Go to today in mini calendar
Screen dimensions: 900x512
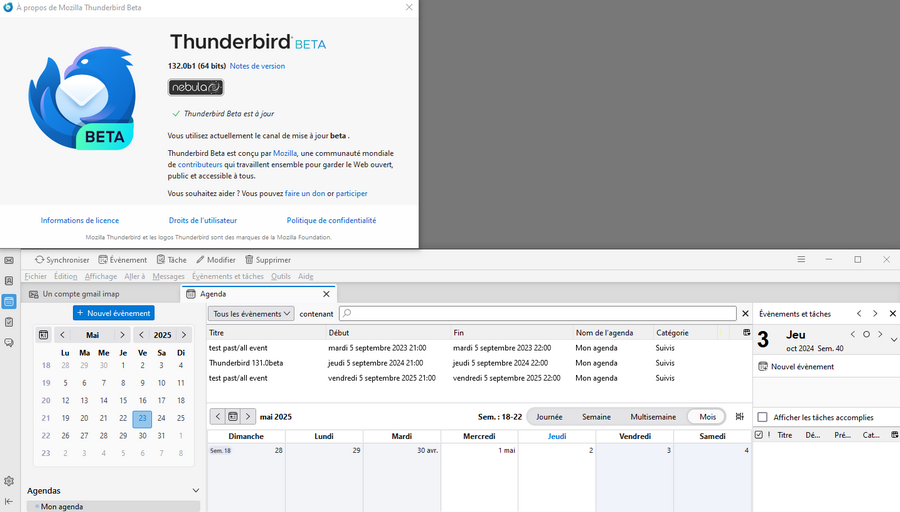43,335
